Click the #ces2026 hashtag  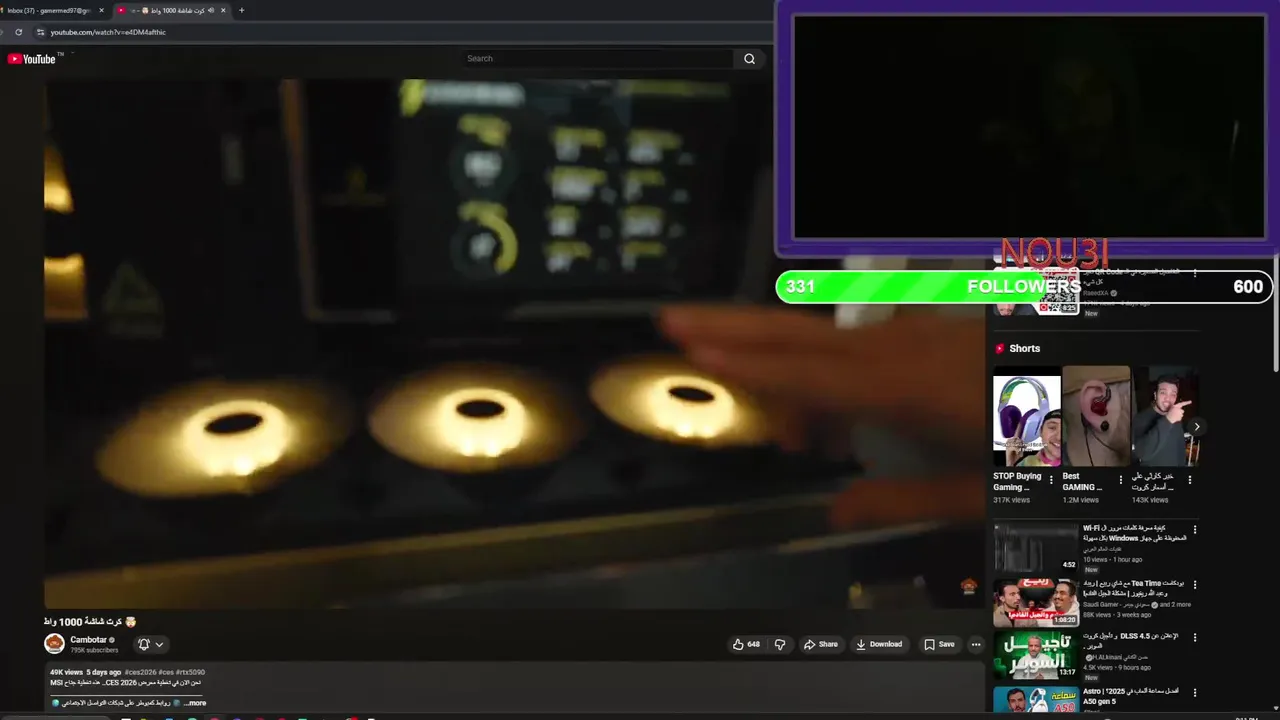point(141,672)
